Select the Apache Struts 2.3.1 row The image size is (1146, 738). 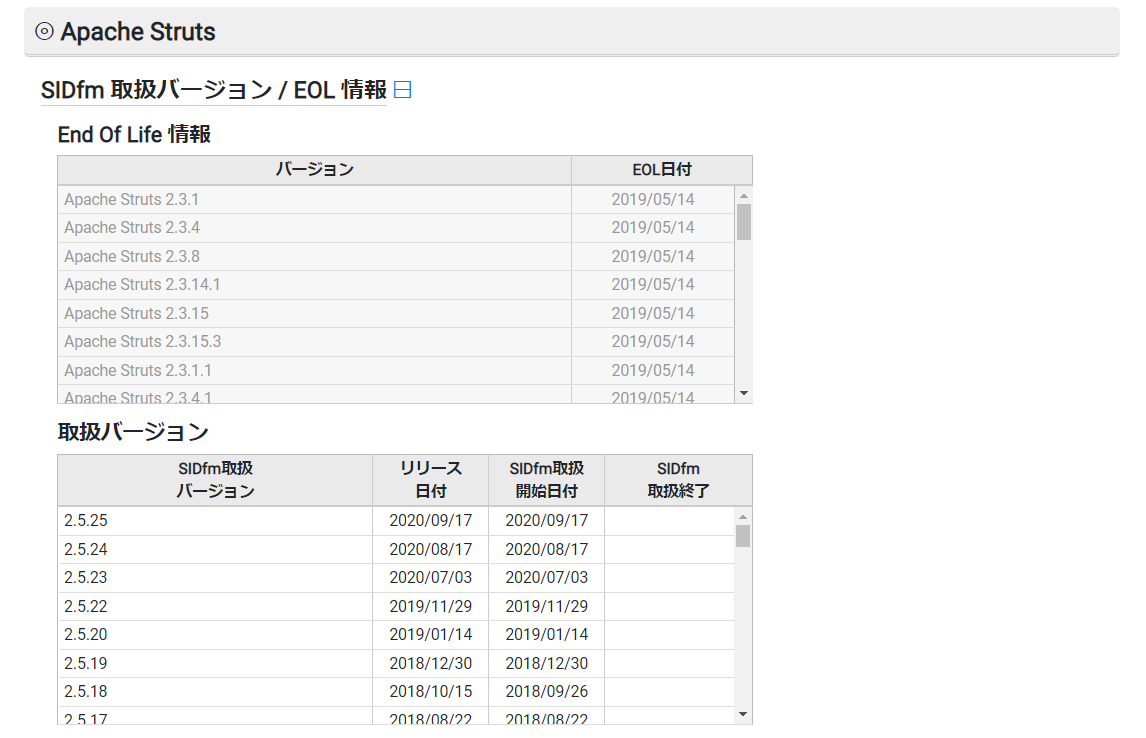click(396, 199)
